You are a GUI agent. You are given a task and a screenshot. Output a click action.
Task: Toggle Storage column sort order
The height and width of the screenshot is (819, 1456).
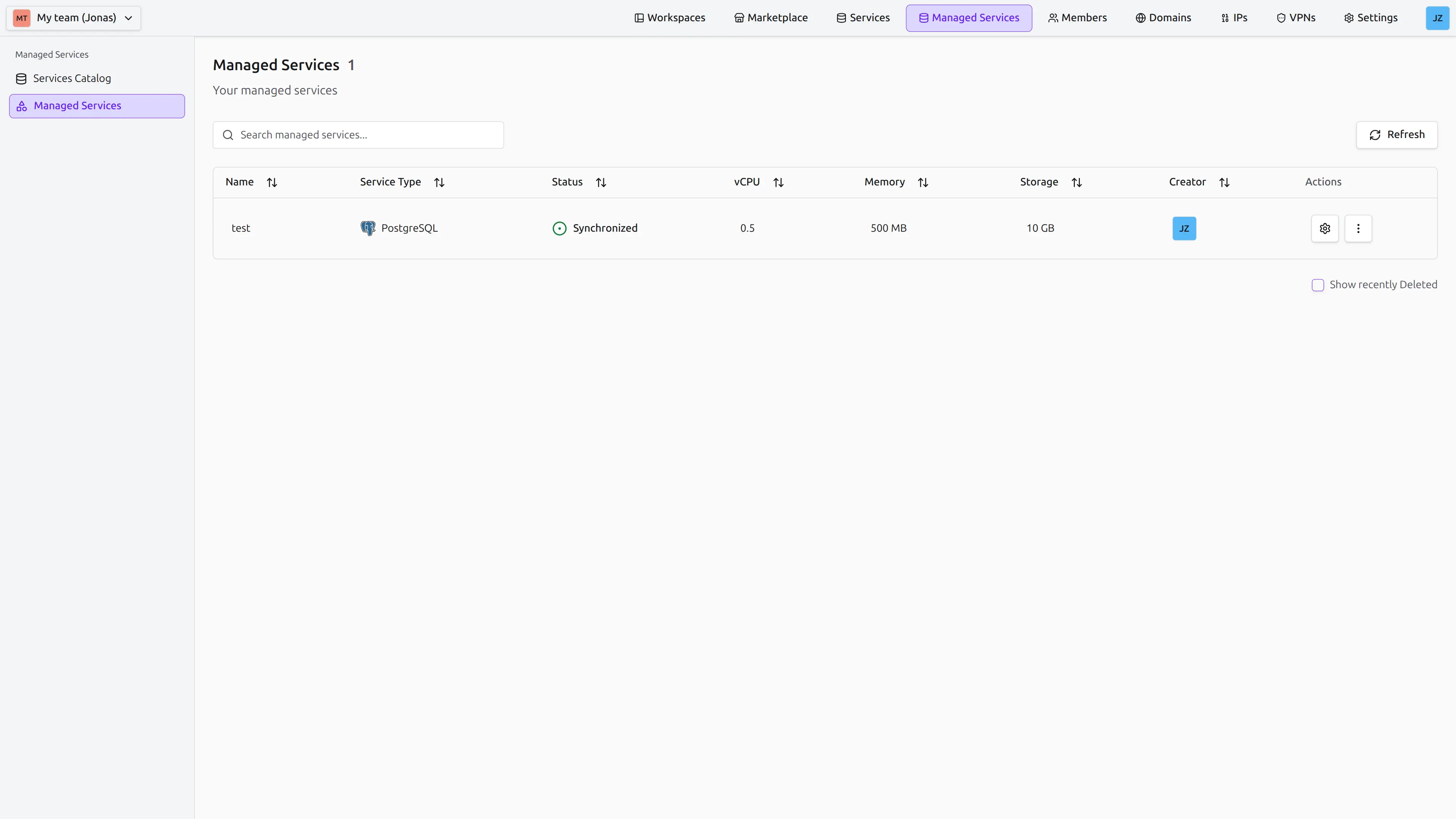pos(1076,182)
